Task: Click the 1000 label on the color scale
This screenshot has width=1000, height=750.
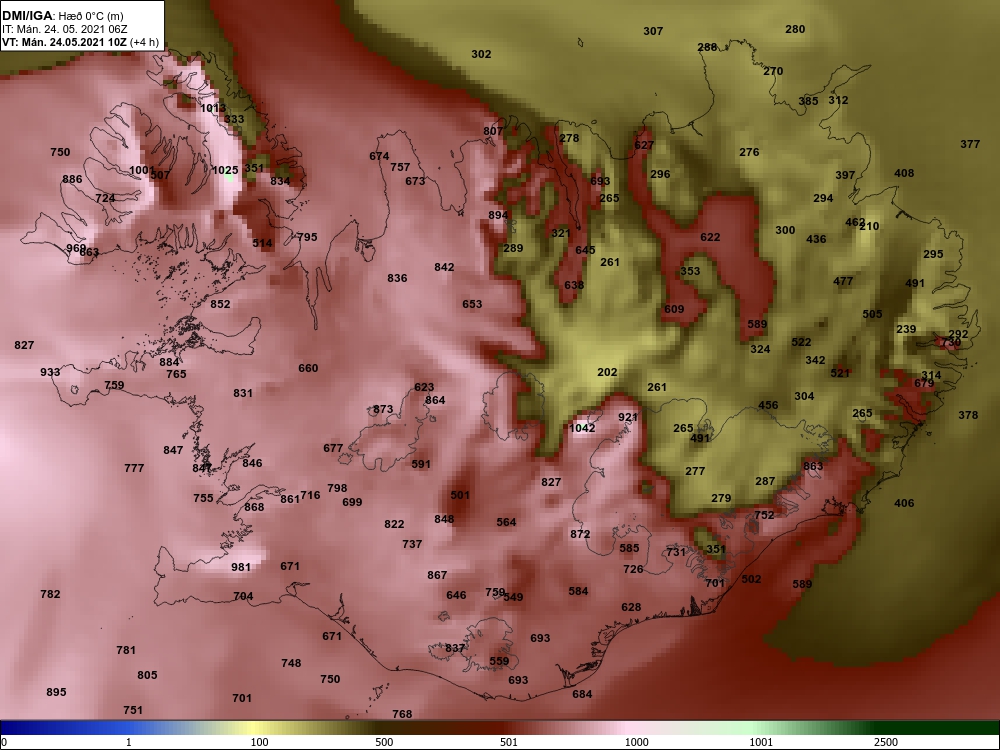Action: click(637, 742)
